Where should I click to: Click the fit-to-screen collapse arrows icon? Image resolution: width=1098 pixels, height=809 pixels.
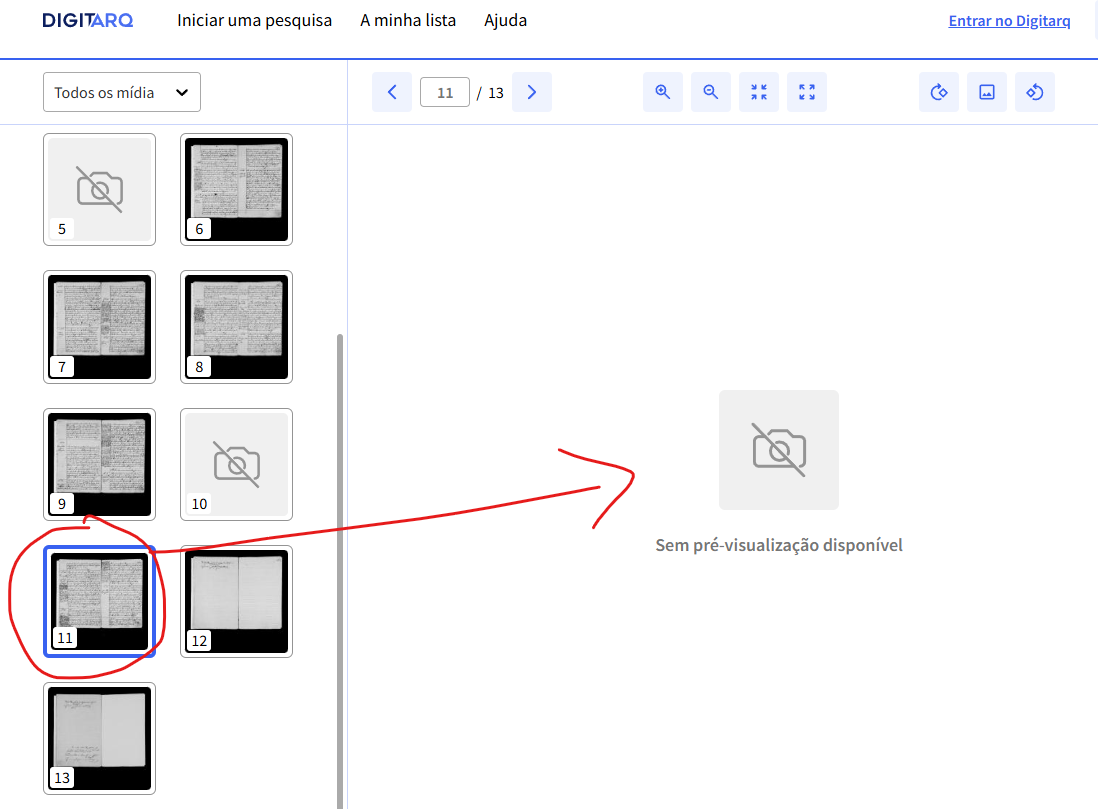(758, 92)
